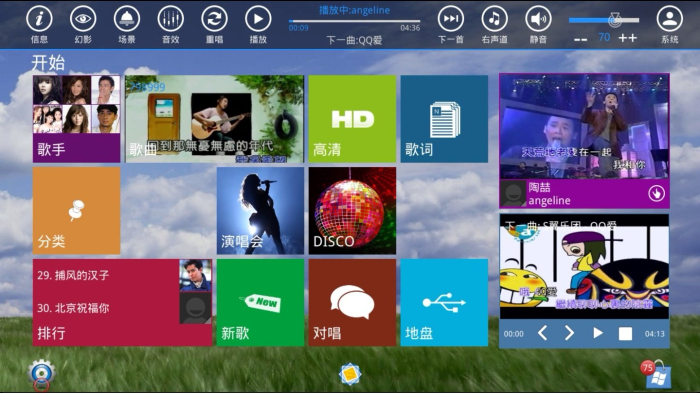Viewport: 700px width, 393px height.
Task: Skip to next song with 下一首
Action: [450, 19]
